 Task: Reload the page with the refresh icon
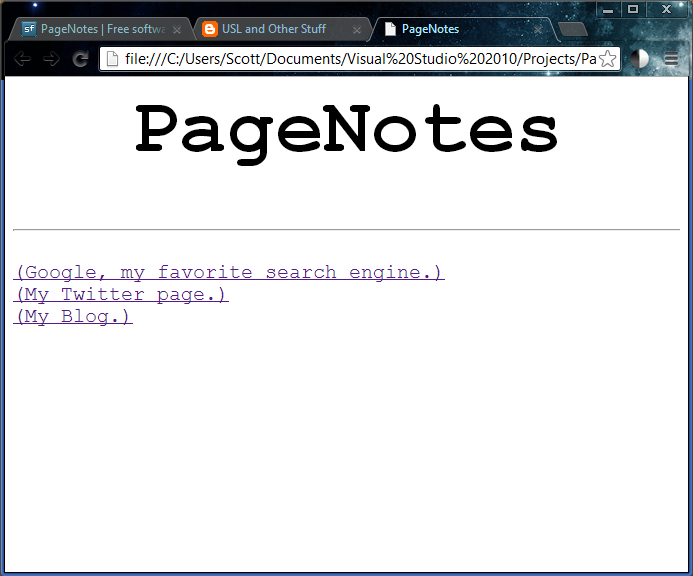(80, 59)
